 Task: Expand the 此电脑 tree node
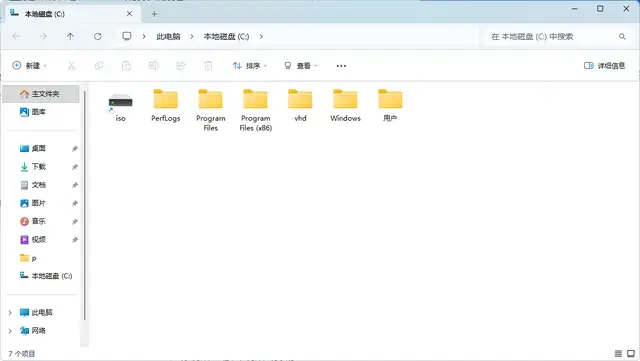pos(10,312)
